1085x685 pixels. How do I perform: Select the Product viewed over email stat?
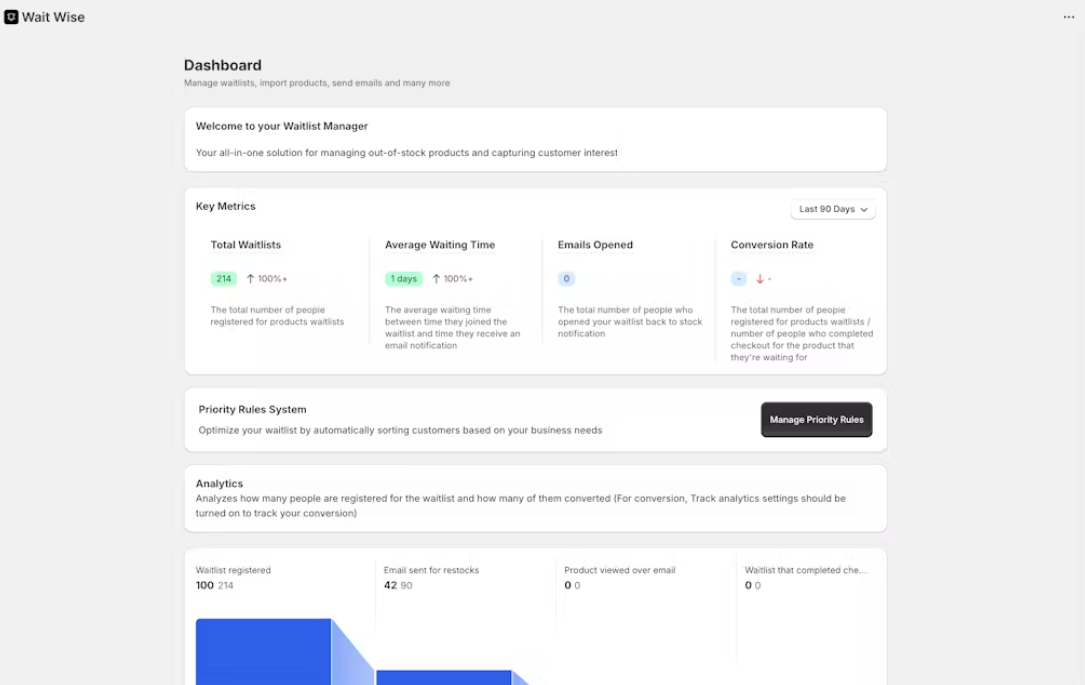[x=619, y=578]
